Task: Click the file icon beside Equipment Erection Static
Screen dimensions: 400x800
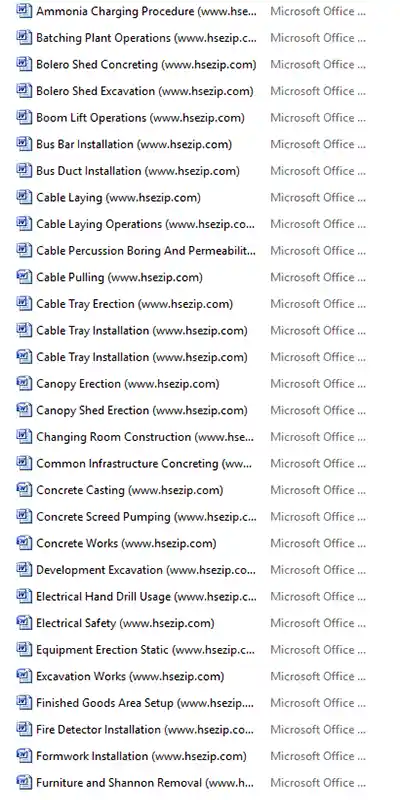Action: coord(24,649)
